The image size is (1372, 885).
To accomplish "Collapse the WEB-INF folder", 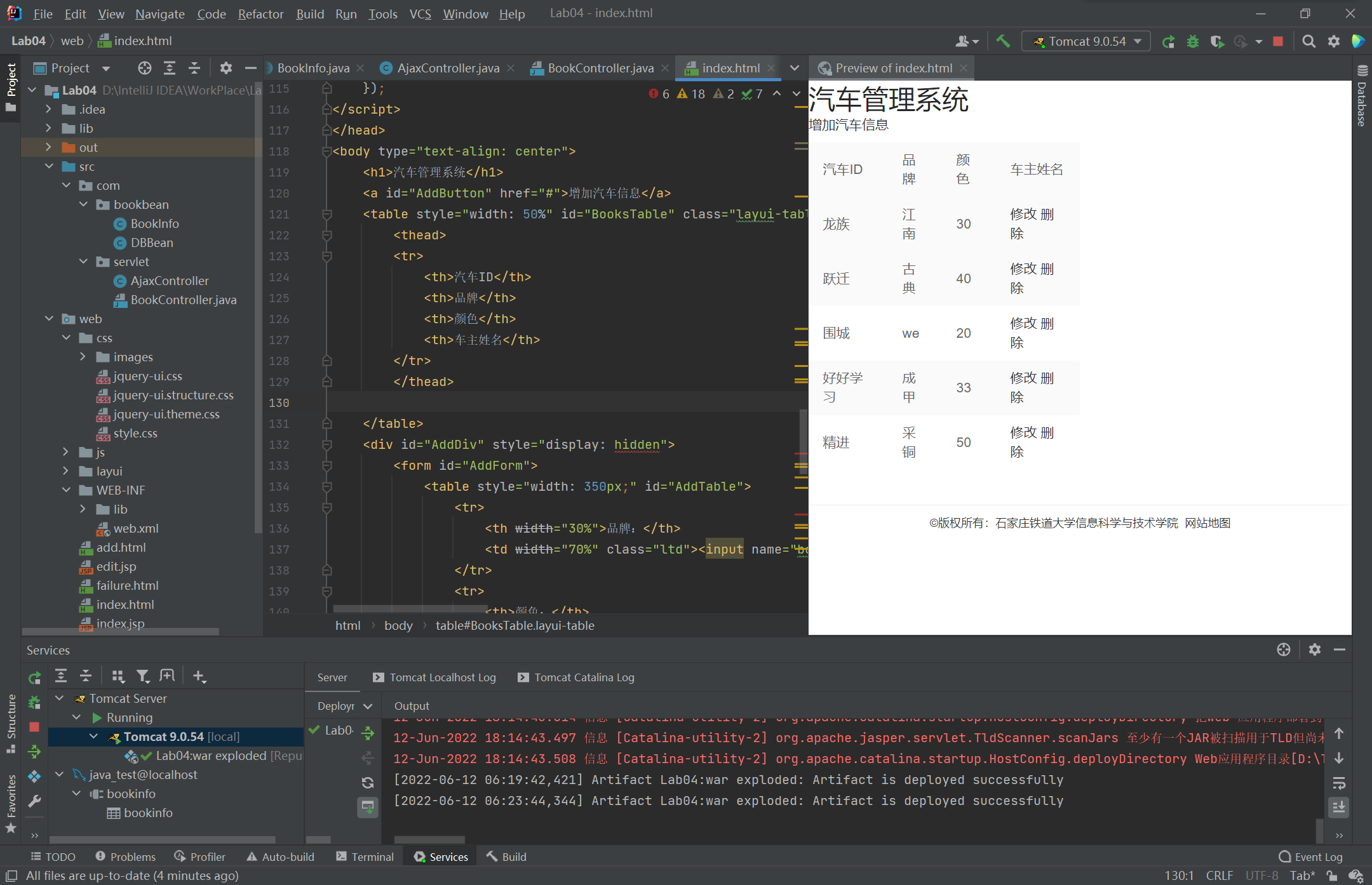I will pyautogui.click(x=66, y=490).
